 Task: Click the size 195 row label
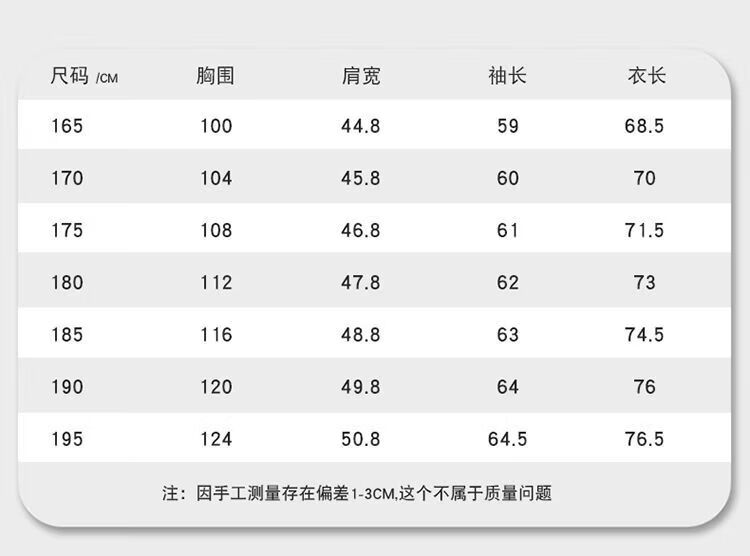(67, 438)
